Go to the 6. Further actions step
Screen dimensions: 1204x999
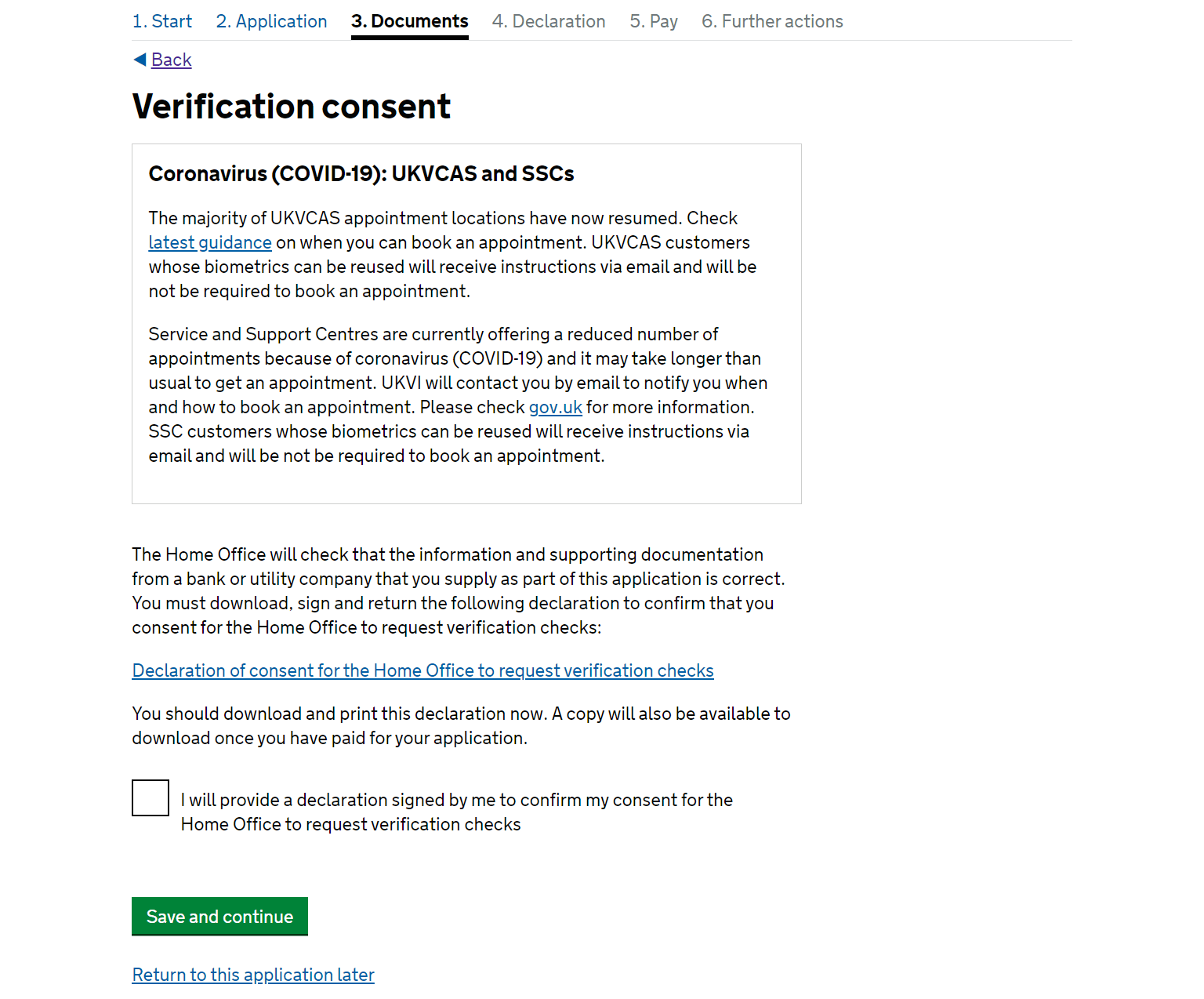[771, 21]
